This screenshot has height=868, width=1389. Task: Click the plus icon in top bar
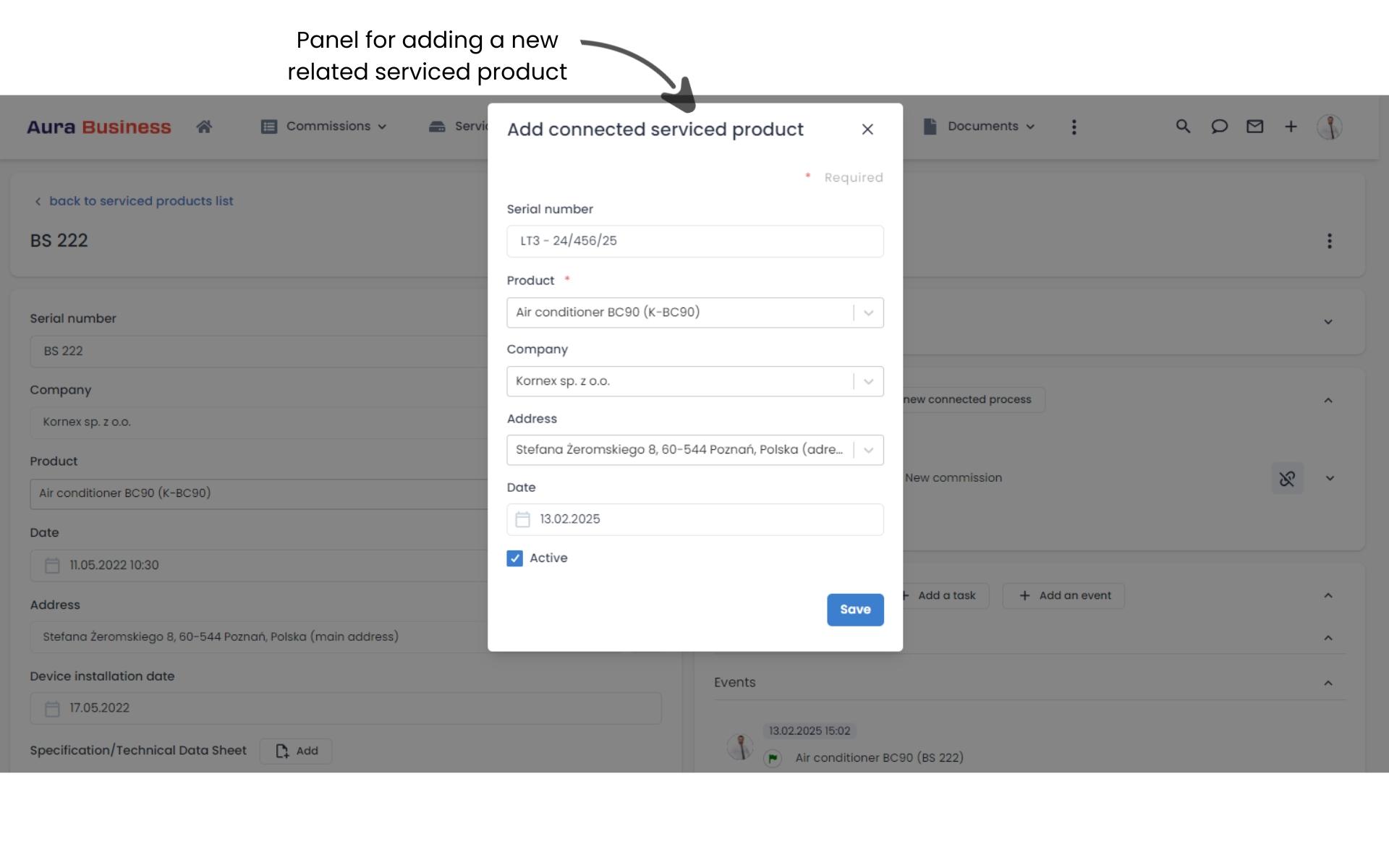[1291, 127]
